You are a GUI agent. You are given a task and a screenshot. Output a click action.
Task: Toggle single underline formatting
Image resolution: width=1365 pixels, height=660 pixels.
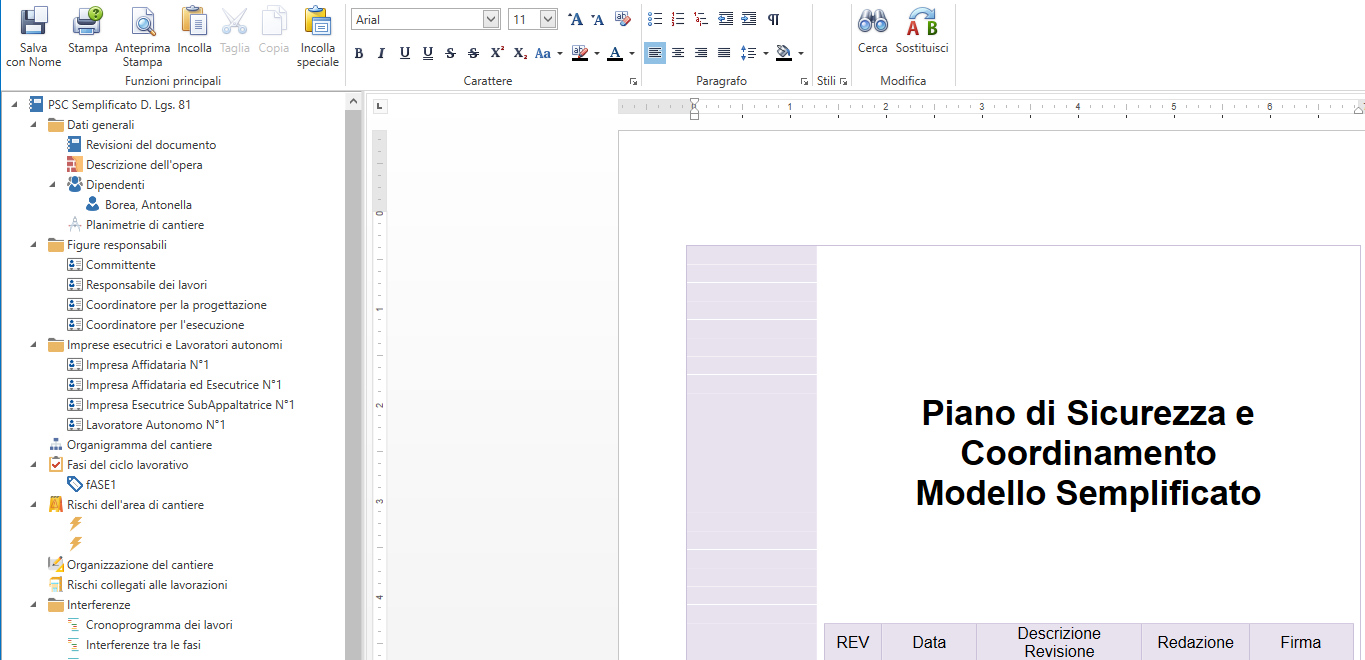pos(405,53)
